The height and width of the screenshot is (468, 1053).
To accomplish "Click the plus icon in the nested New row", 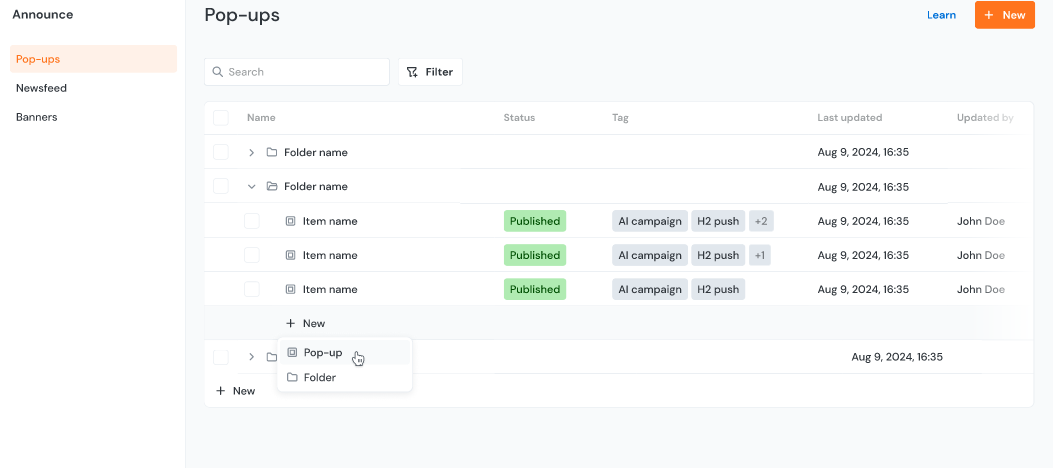I will (291, 324).
